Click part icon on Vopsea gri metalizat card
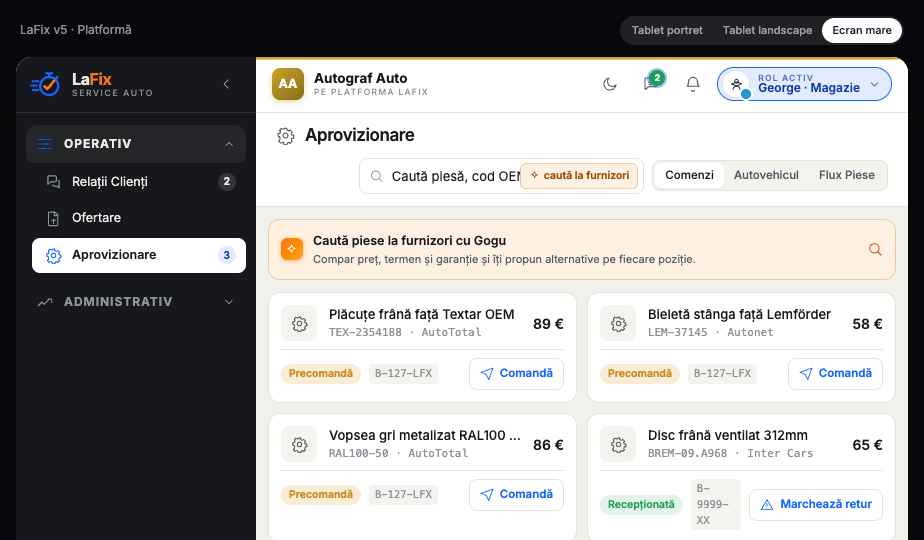 [x=299, y=444]
